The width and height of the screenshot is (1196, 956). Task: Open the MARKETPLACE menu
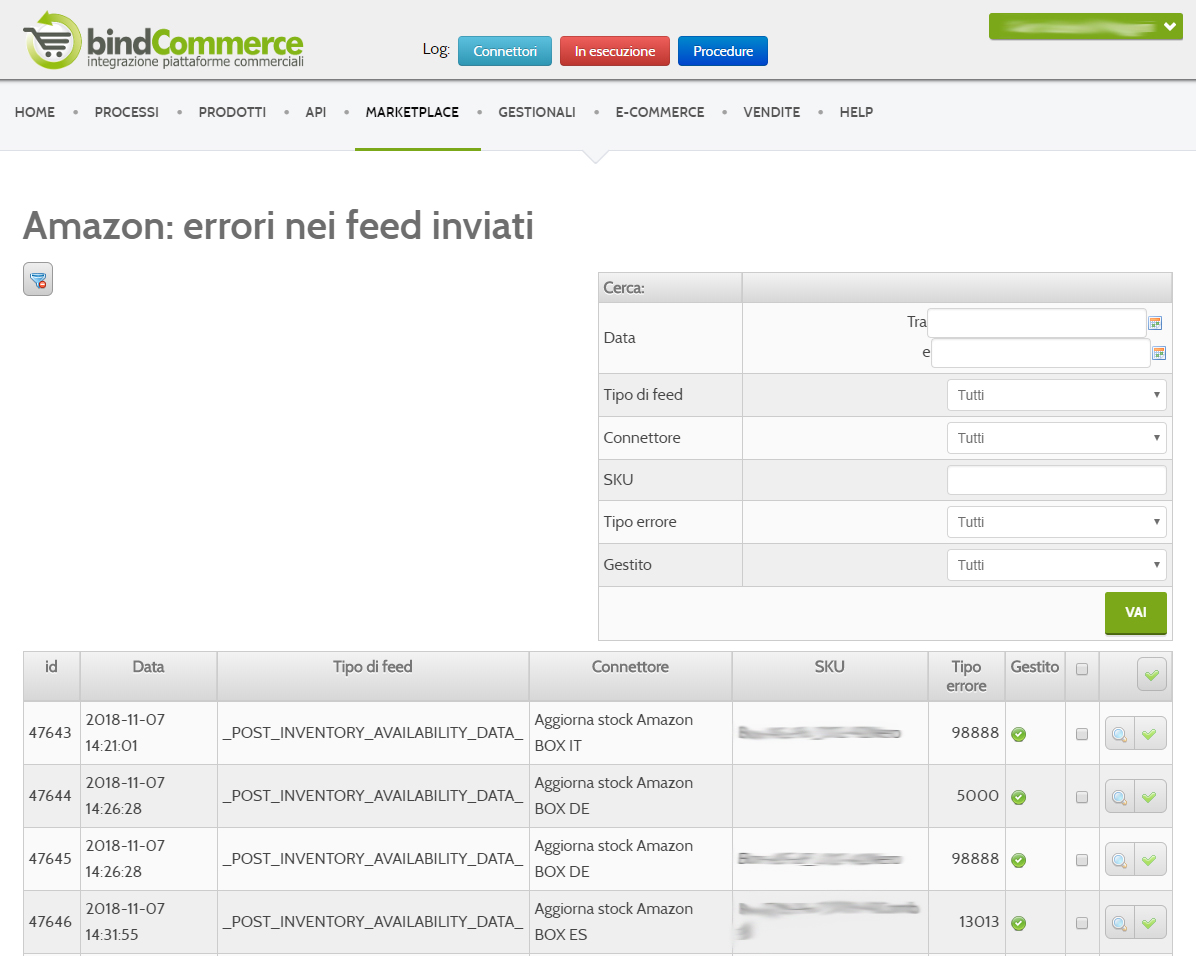click(x=412, y=112)
